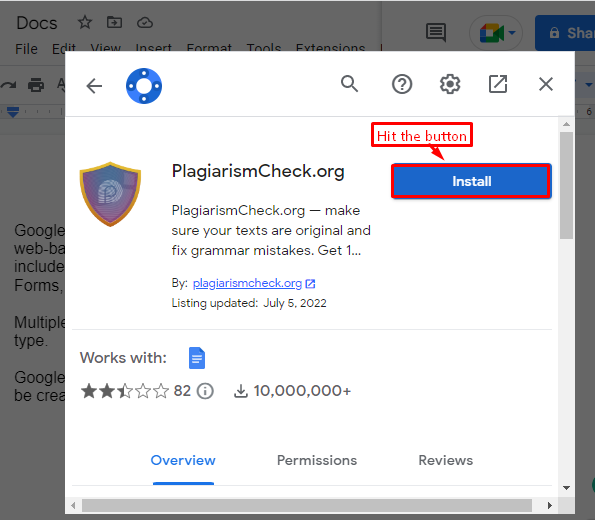Click the vertical scrollbar thumb in the dialog
The image size is (595, 520).
[x=566, y=185]
